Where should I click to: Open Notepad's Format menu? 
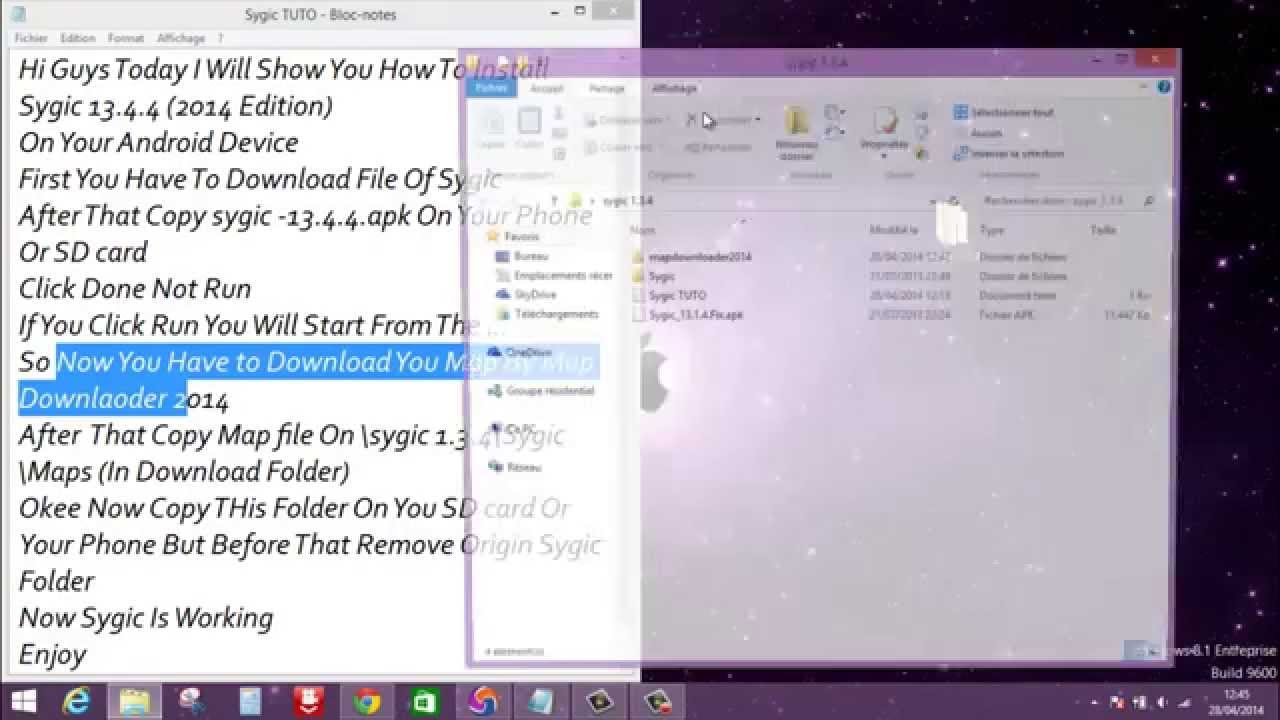126,38
